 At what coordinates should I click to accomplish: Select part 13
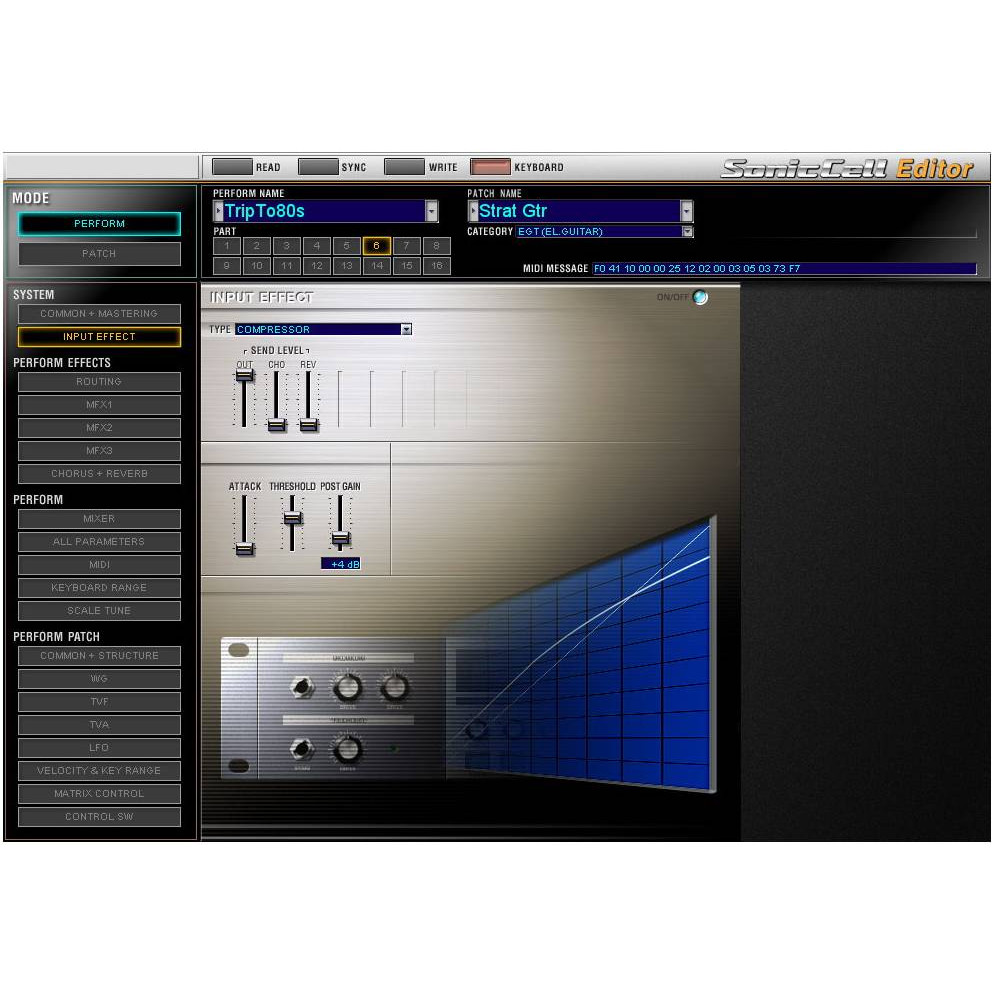pos(347,266)
